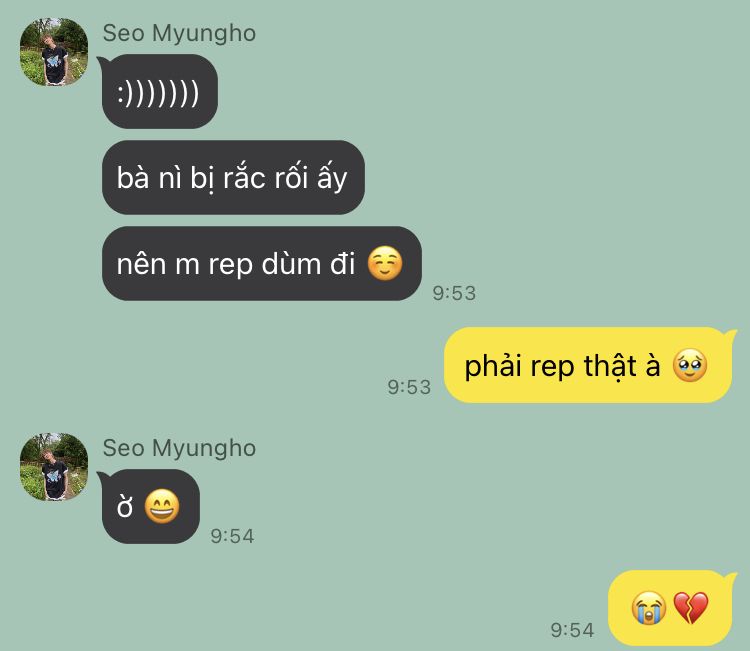
Task: Select the ":)))))))" message bubble
Action: pyautogui.click(x=160, y=91)
